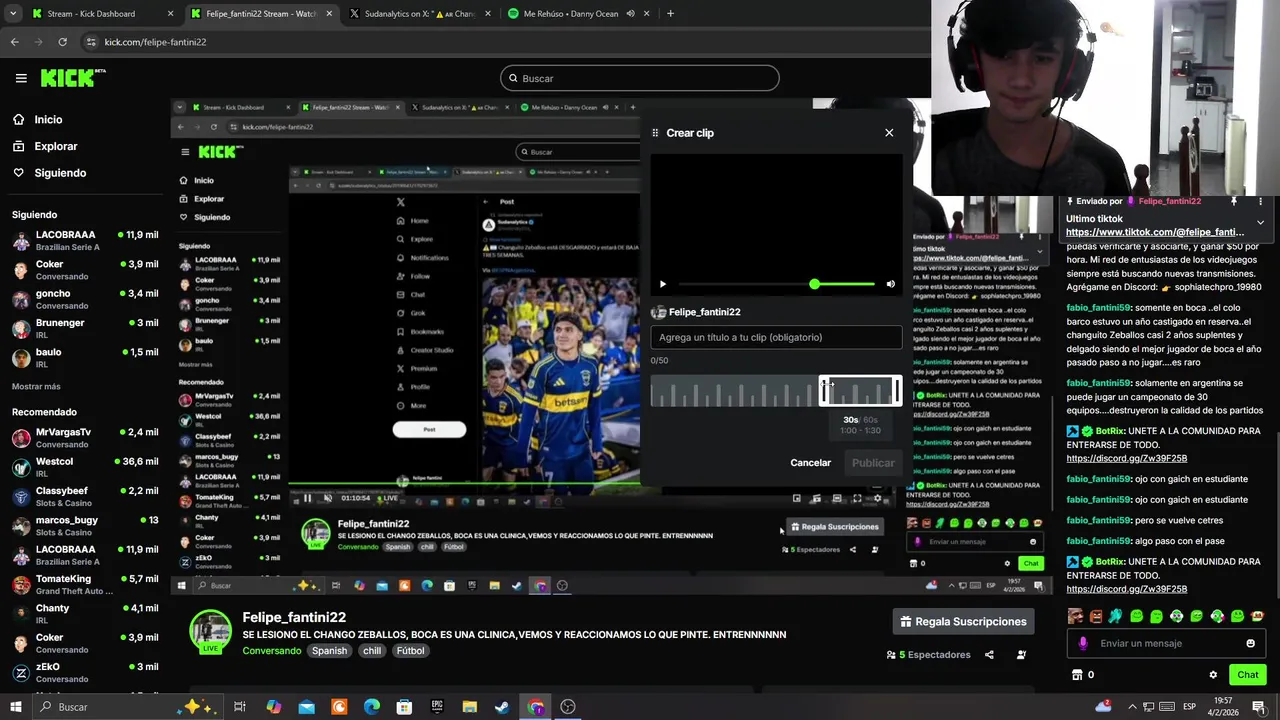This screenshot has width=1280, height=720.
Task: Play the clip preview
Action: (x=662, y=284)
